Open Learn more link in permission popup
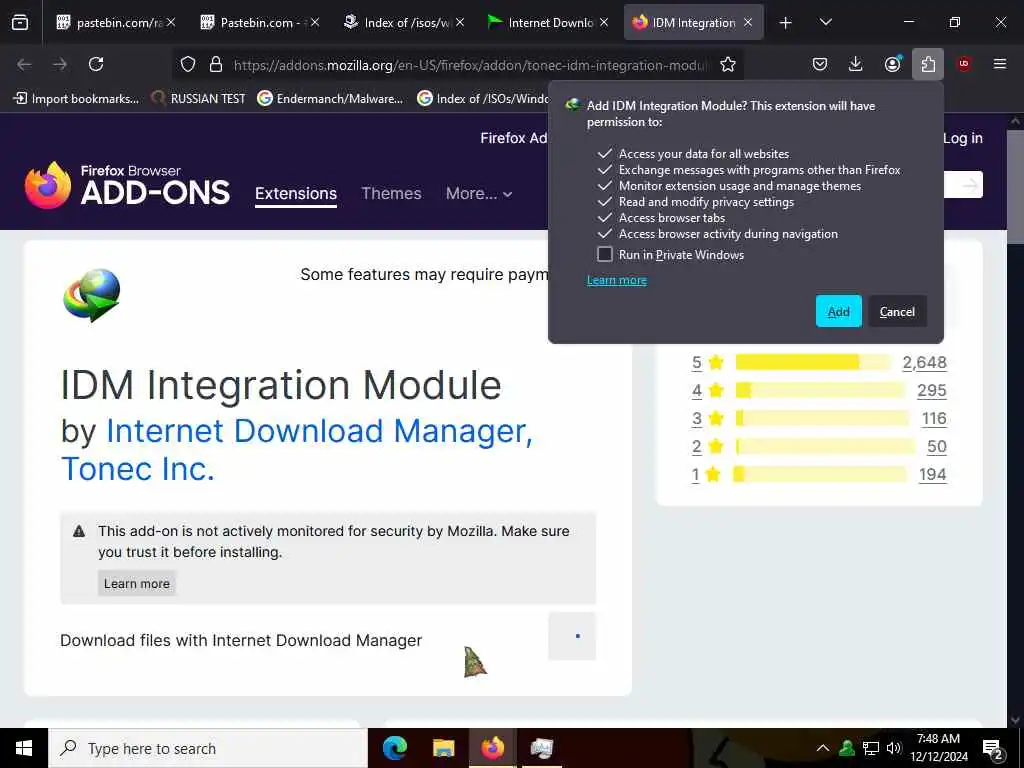1024x768 pixels. (616, 280)
